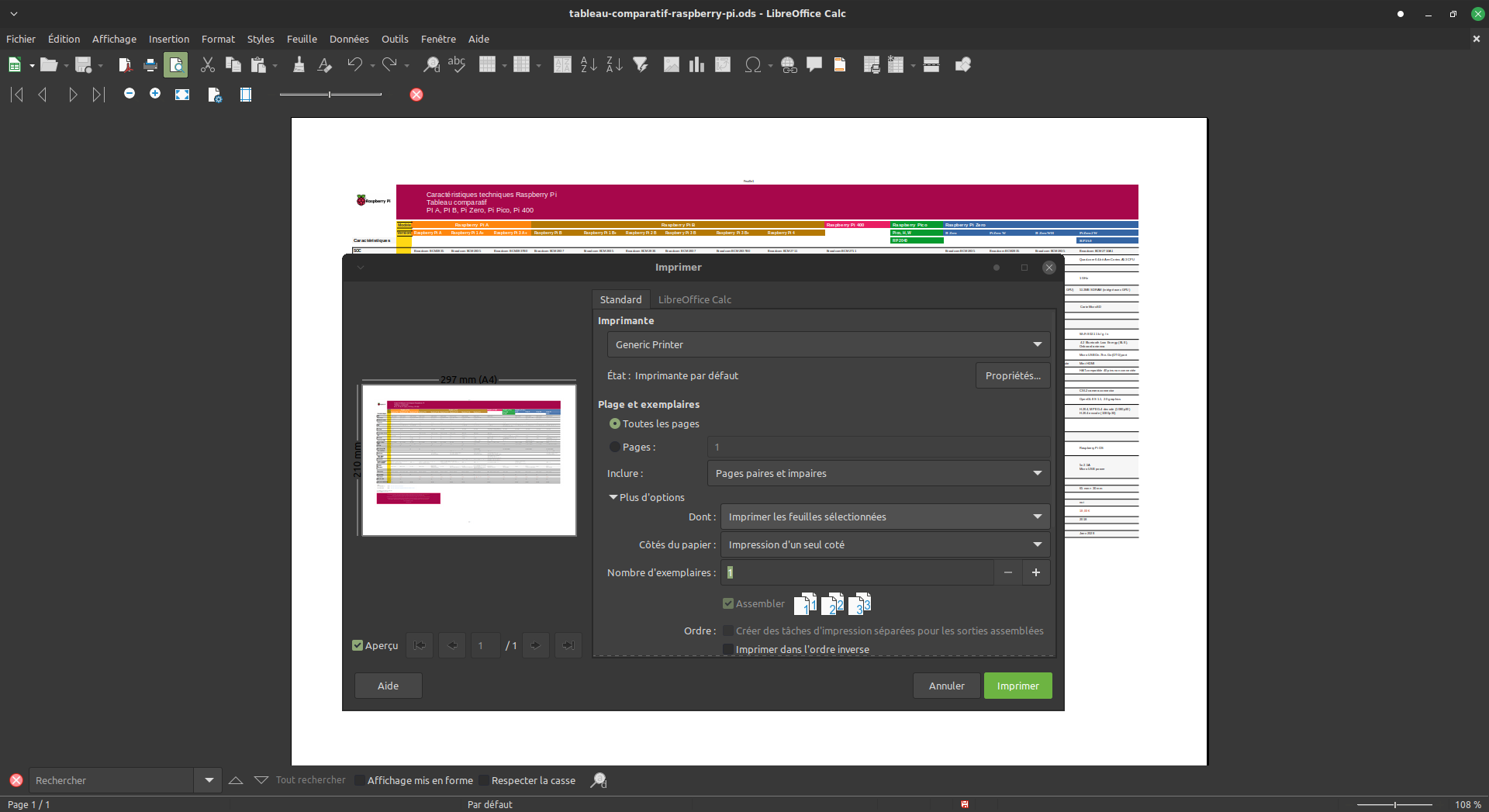Open the Données menu

click(349, 39)
